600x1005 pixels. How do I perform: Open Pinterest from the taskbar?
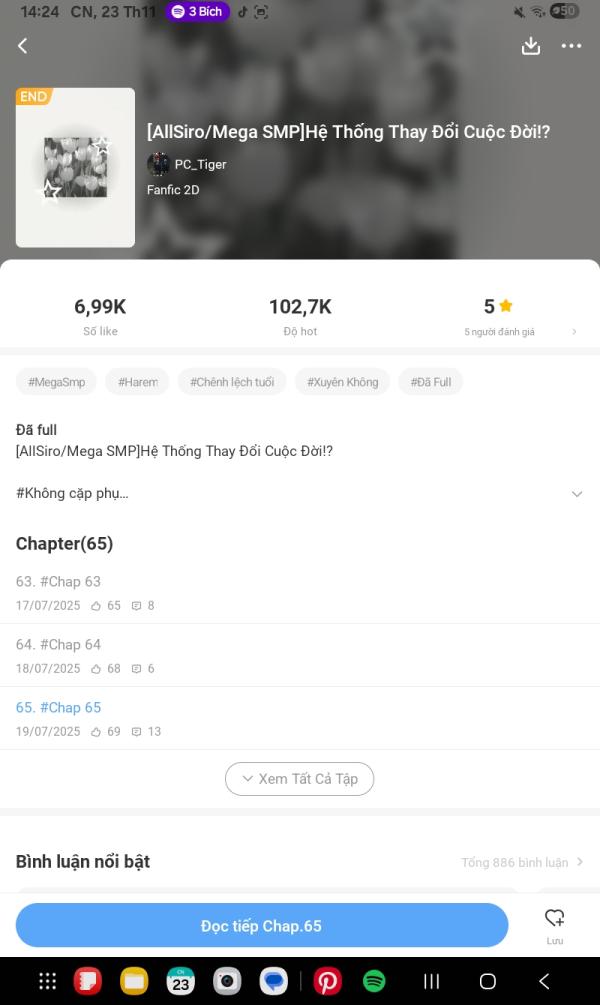tap(328, 981)
